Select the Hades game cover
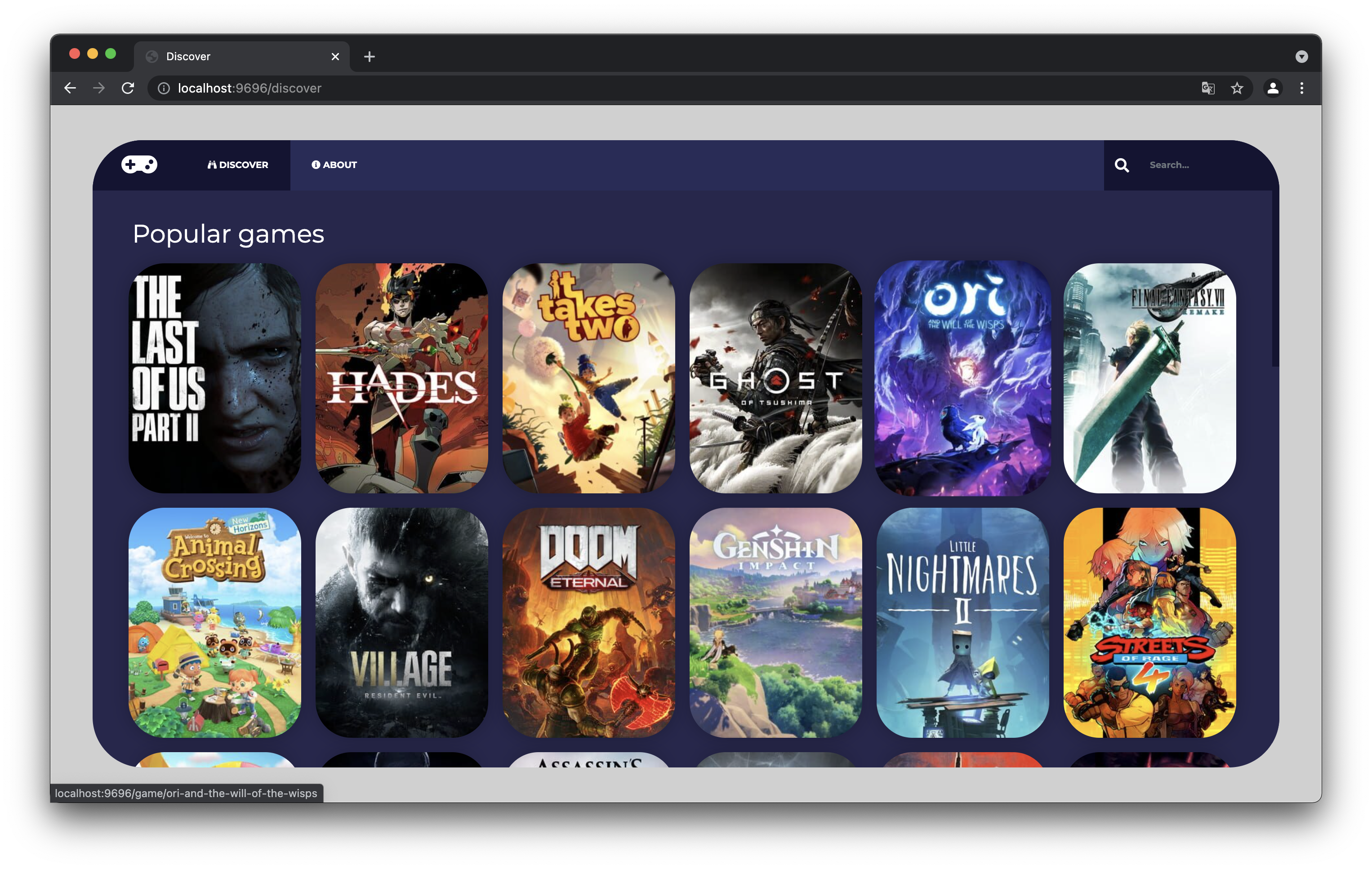1372x869 pixels. pyautogui.click(x=402, y=378)
